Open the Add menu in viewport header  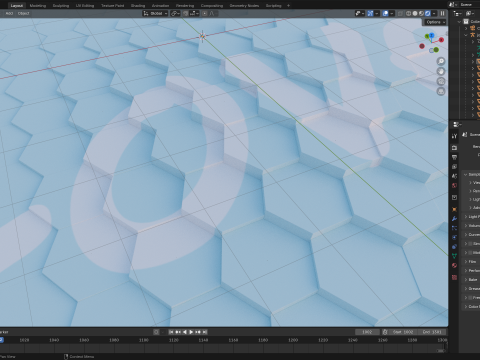pos(9,13)
